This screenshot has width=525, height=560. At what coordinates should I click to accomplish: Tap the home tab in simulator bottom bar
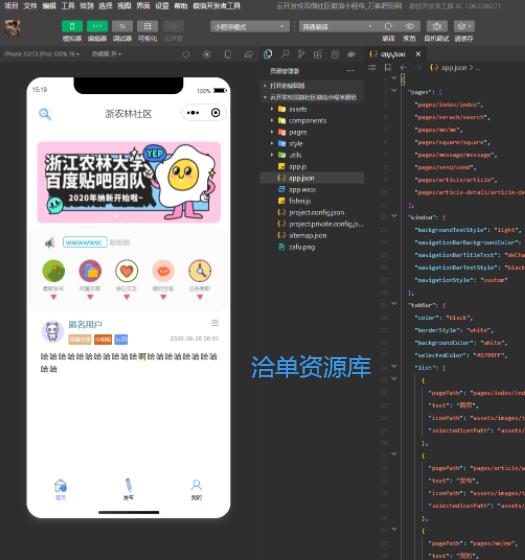(x=60, y=489)
